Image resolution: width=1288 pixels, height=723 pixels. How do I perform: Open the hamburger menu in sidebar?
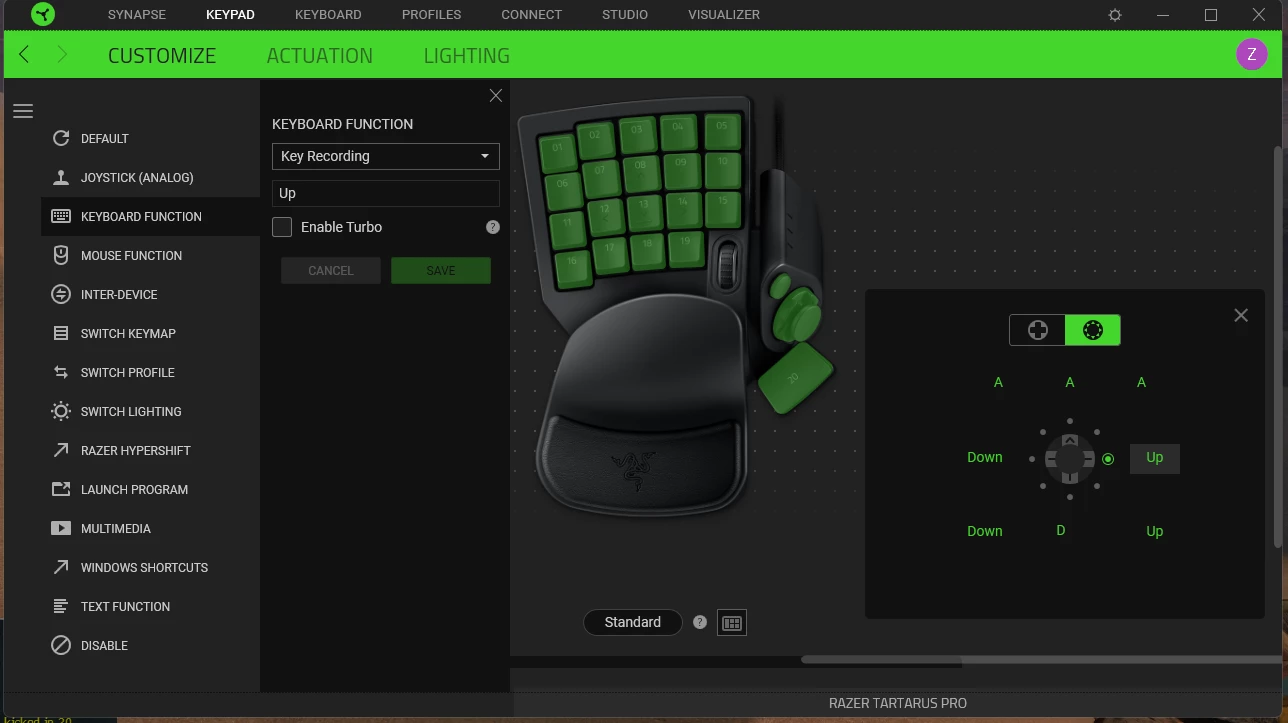(23, 111)
